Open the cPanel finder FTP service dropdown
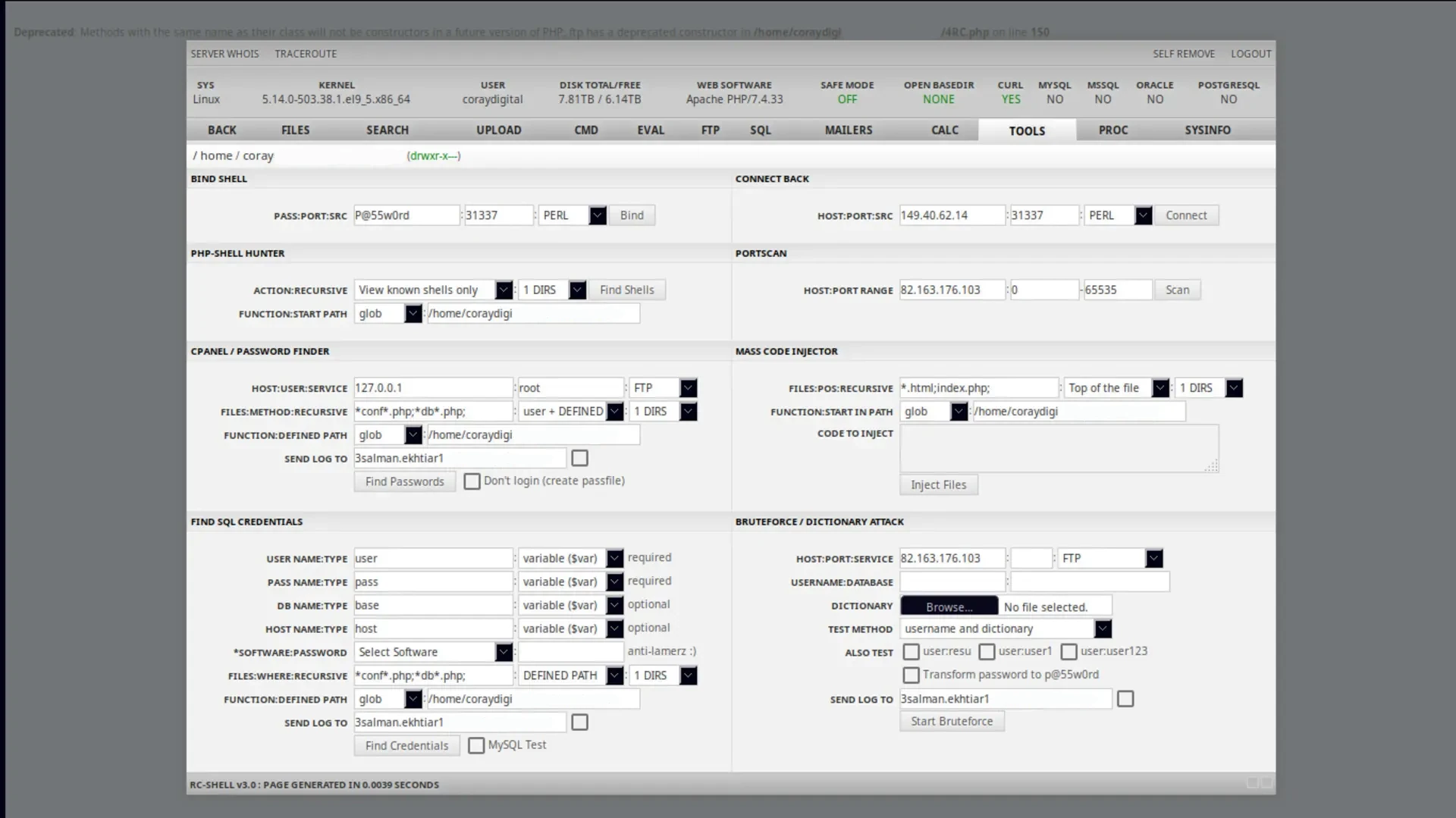1456x818 pixels. click(x=664, y=387)
